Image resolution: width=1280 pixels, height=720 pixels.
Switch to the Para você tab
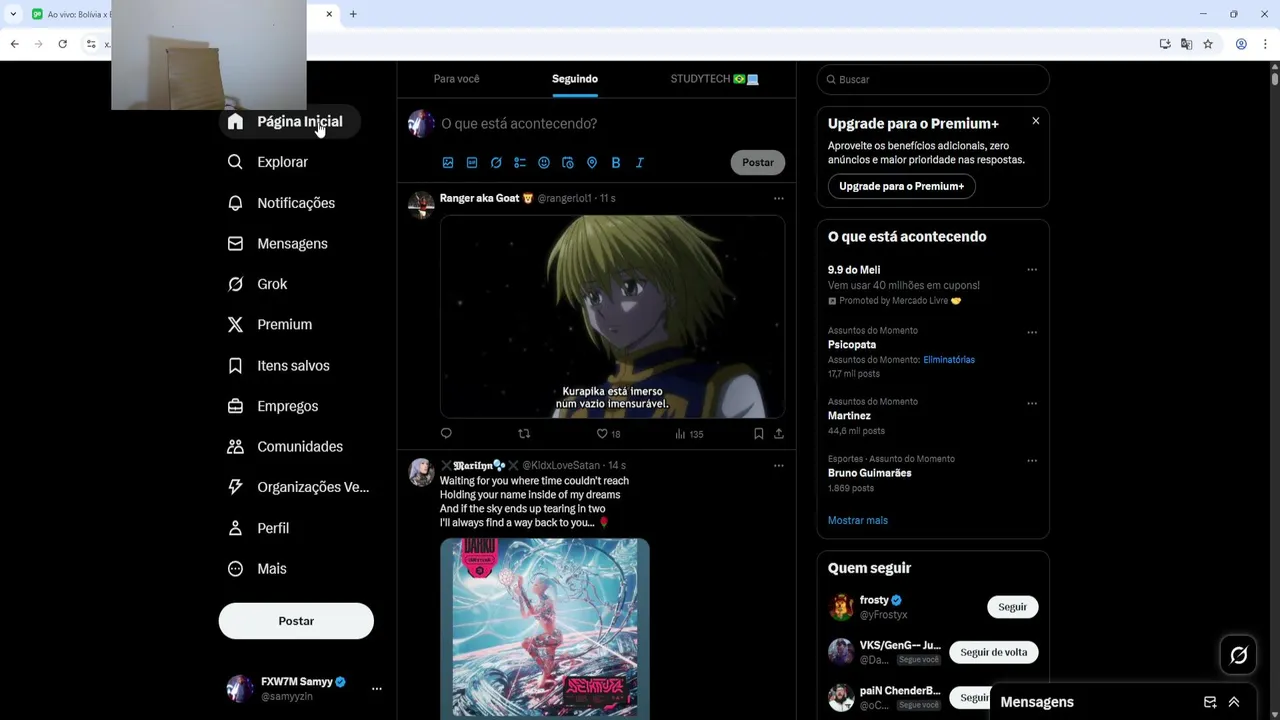456,79
